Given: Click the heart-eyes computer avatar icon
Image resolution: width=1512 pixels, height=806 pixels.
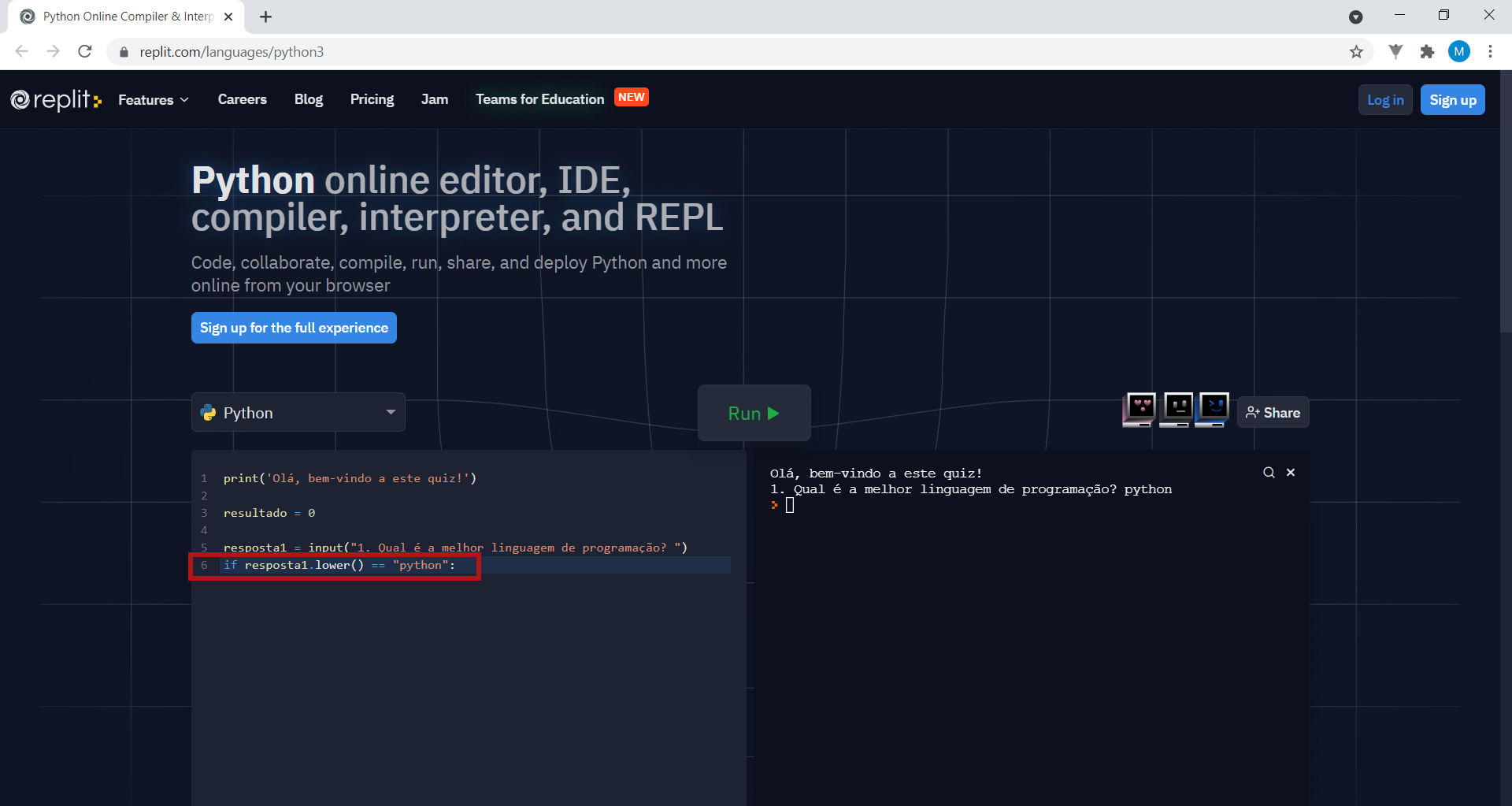Looking at the screenshot, I should (1140, 410).
